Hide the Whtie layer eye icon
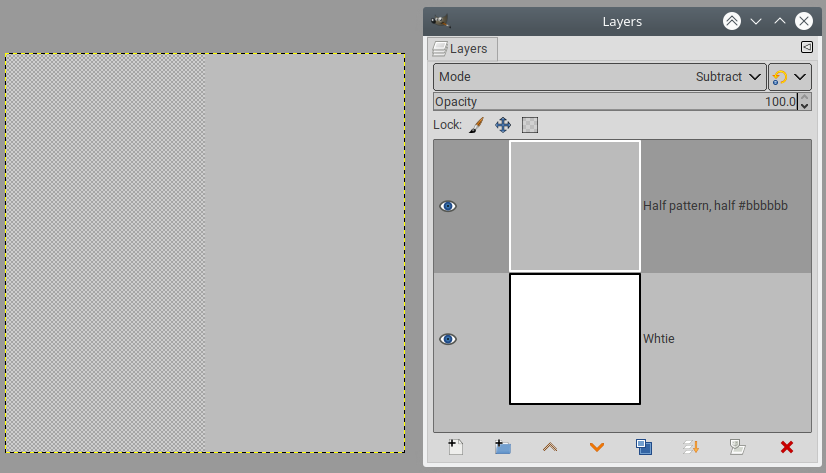The image size is (826, 473). tap(448, 339)
